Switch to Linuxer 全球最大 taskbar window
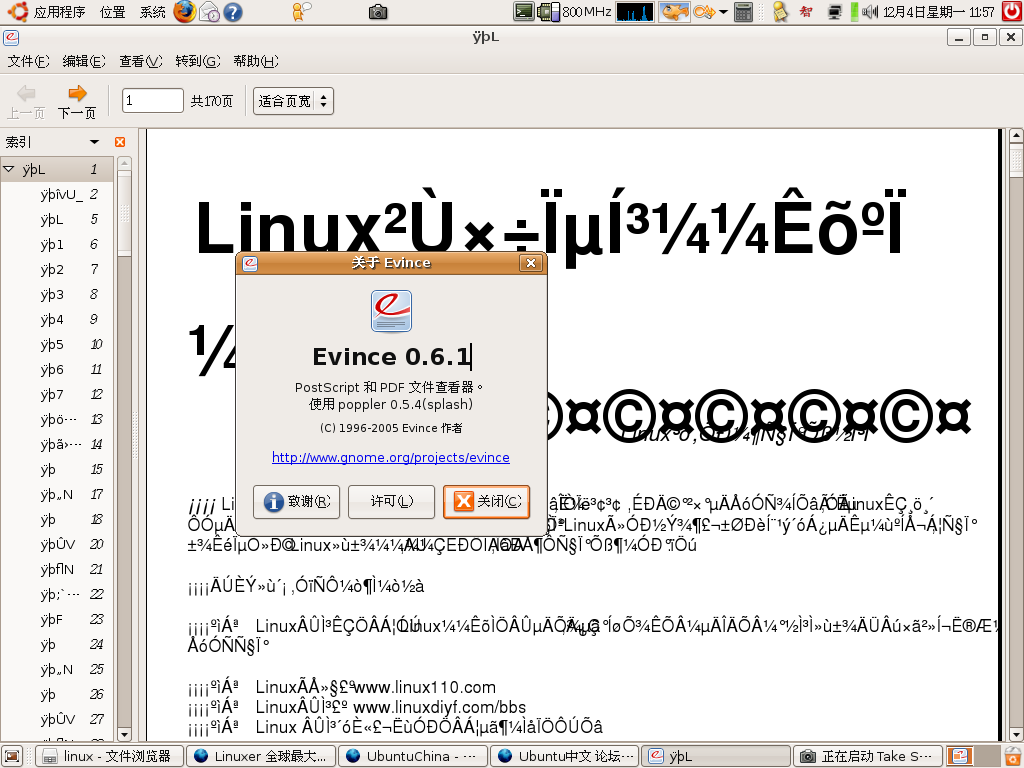Image resolution: width=1024 pixels, height=768 pixels. 261,756
